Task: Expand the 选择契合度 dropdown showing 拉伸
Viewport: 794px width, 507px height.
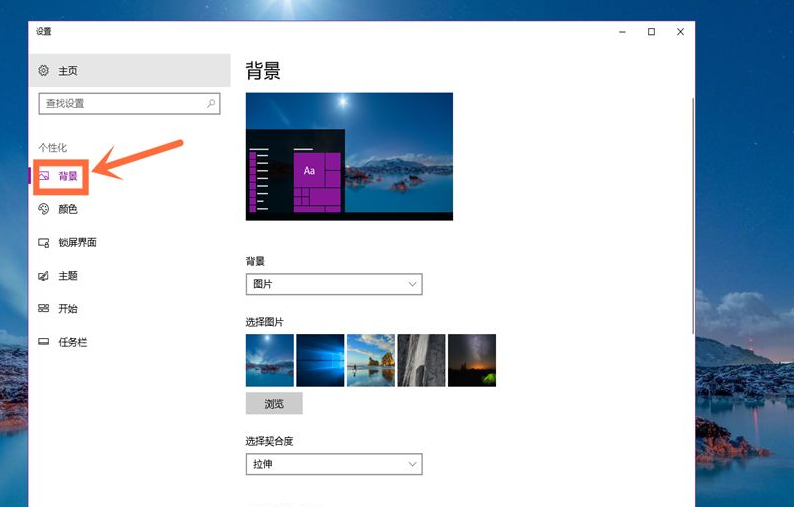Action: pos(334,464)
